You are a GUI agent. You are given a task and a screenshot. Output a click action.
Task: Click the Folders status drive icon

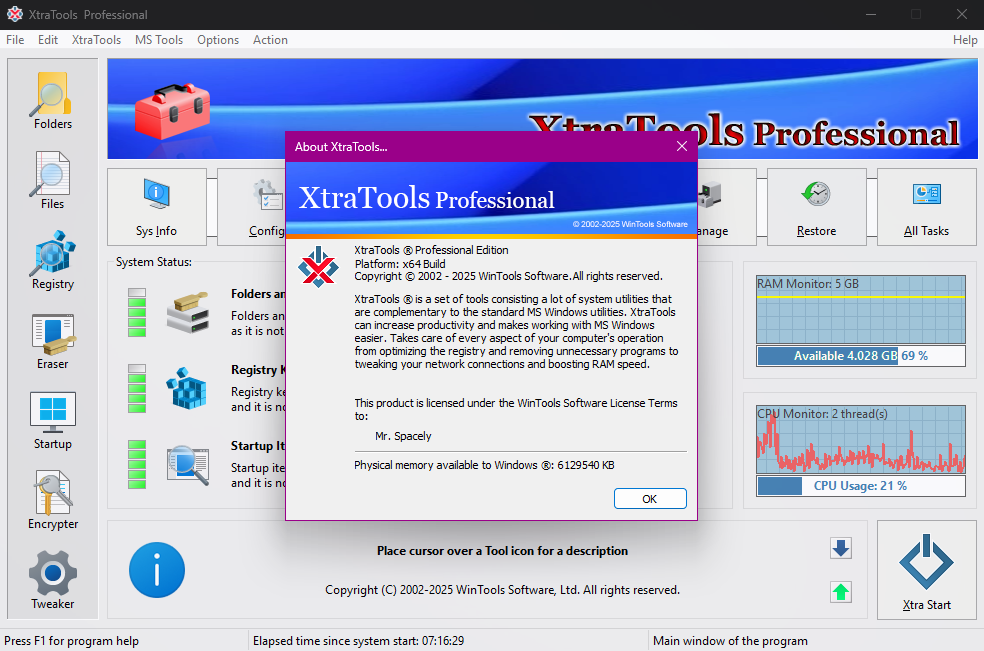coord(188,312)
